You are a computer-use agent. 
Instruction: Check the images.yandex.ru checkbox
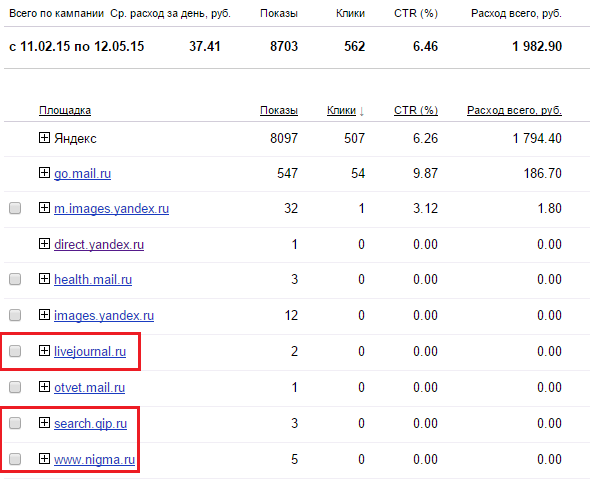pyautogui.click(x=15, y=315)
